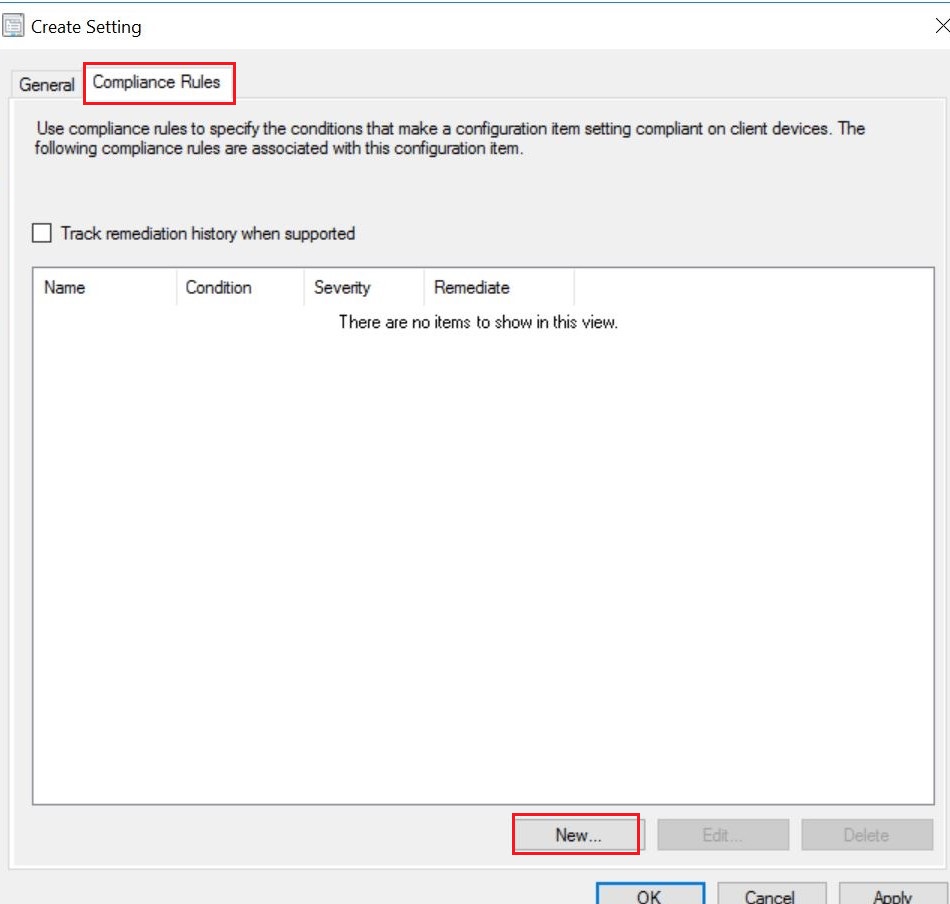Click inside the empty compliance rules list

[x=477, y=560]
